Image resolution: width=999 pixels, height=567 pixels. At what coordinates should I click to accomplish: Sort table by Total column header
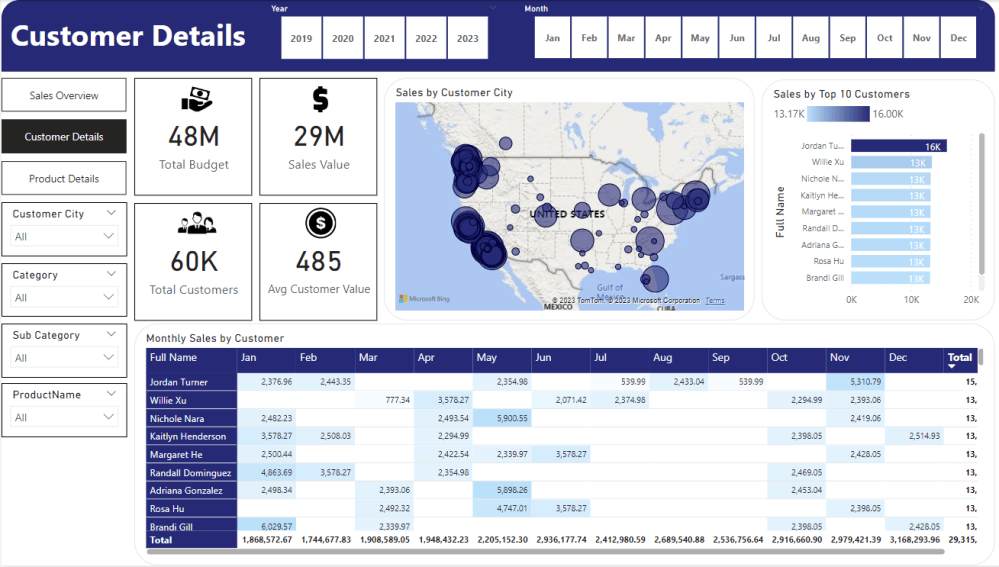[x=959, y=357]
